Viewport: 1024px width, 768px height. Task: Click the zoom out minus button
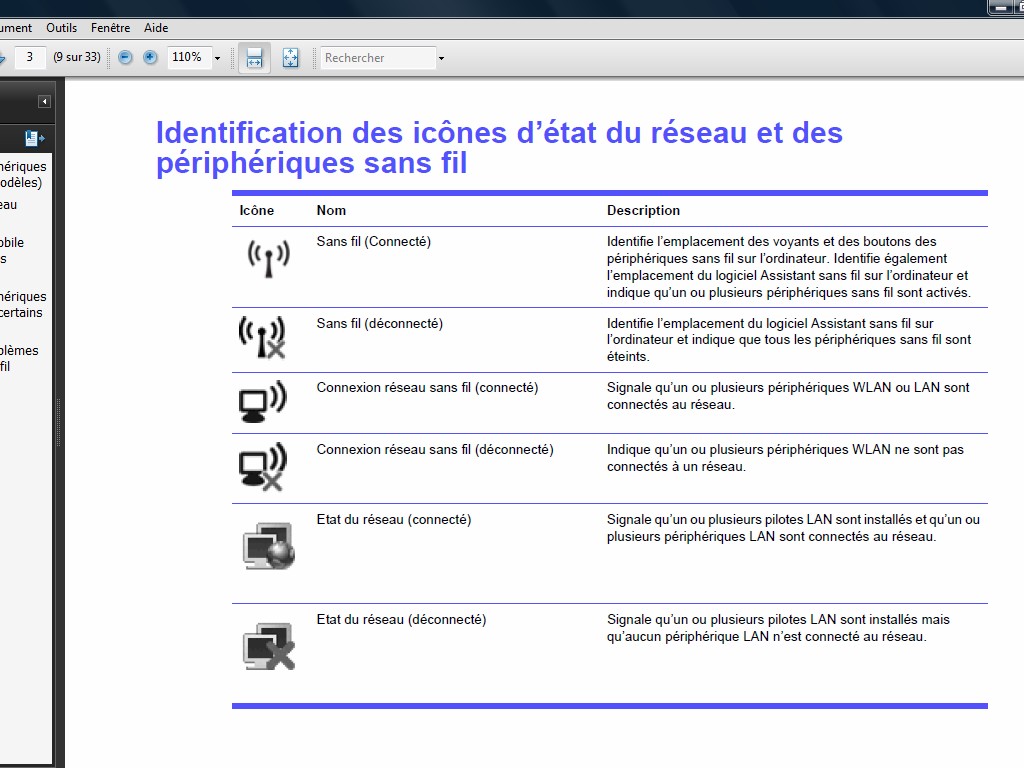(125, 58)
